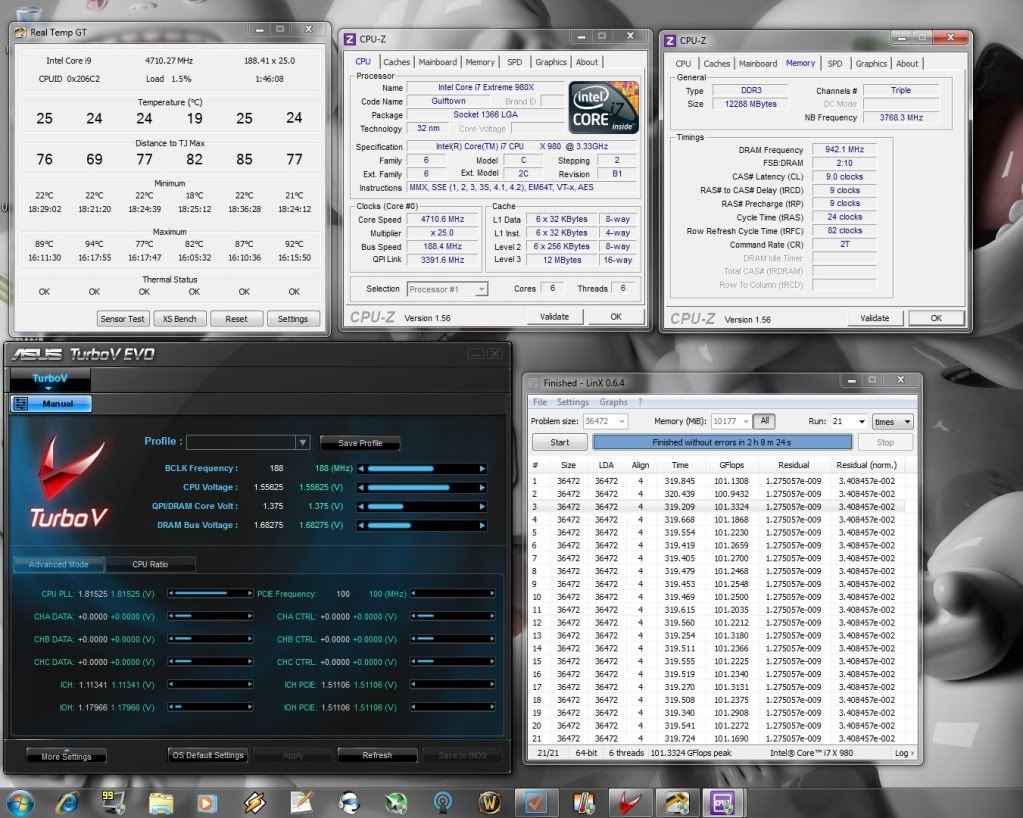Open Mainboard tab in CPU-Z CPU window

point(438,62)
